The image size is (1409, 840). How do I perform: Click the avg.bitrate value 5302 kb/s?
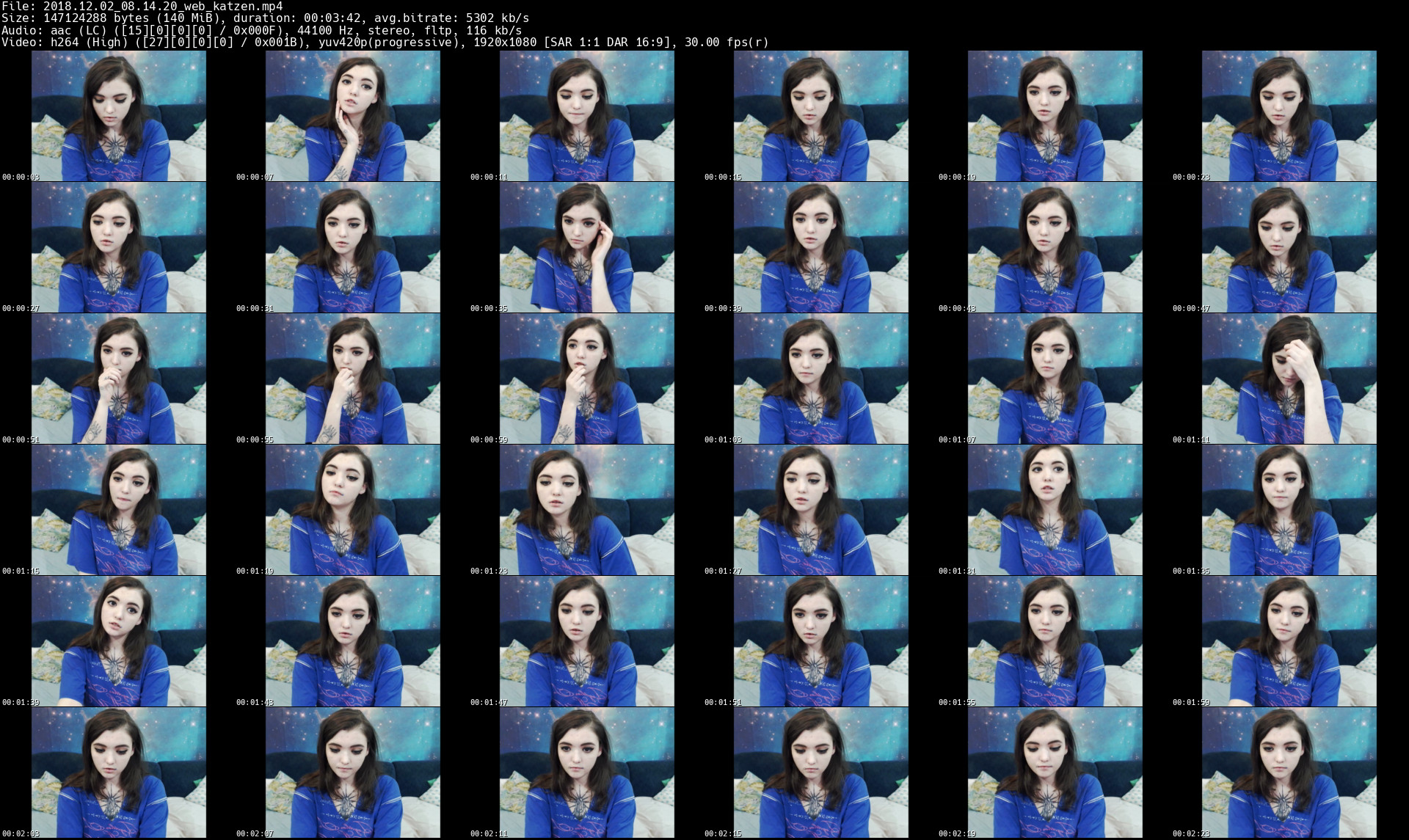pos(498,18)
